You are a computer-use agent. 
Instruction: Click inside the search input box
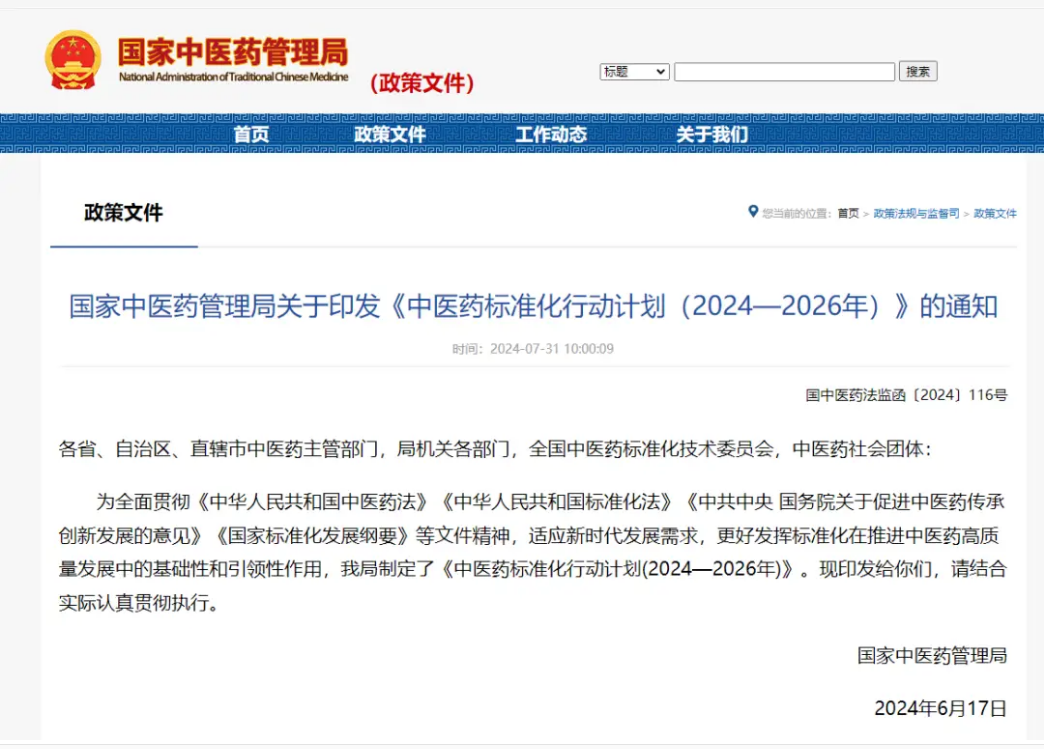click(x=785, y=71)
